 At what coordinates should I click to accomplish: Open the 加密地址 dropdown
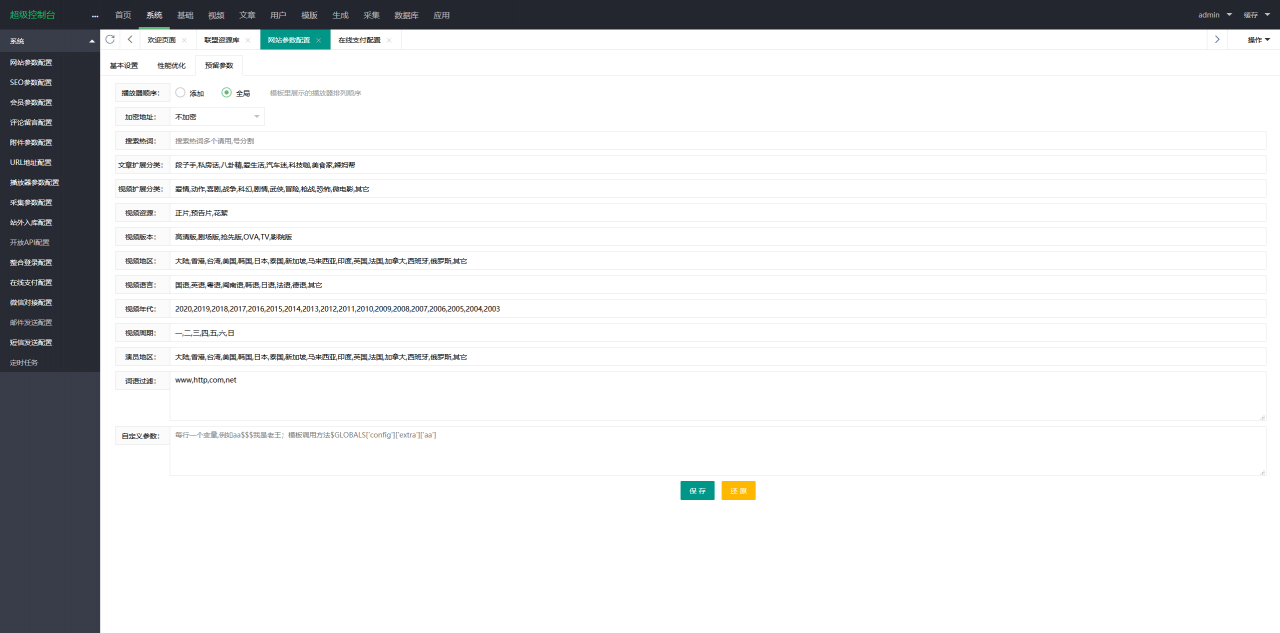tap(217, 117)
